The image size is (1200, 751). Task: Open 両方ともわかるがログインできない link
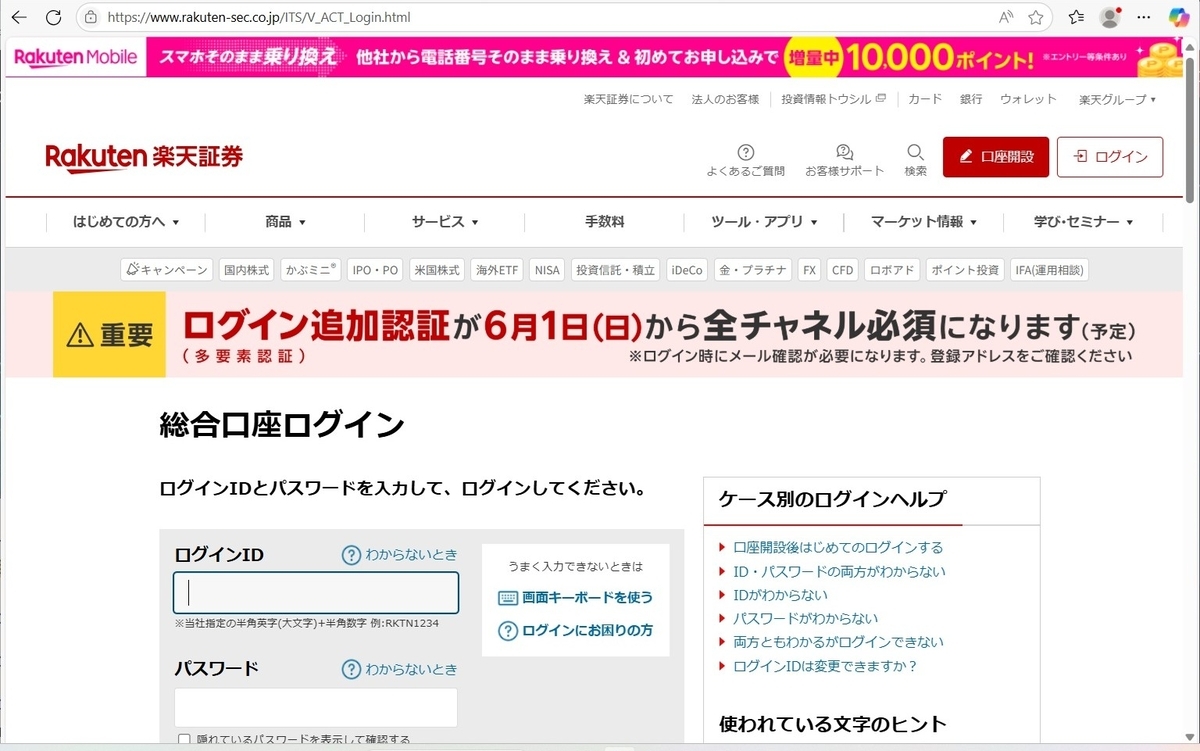(838, 642)
